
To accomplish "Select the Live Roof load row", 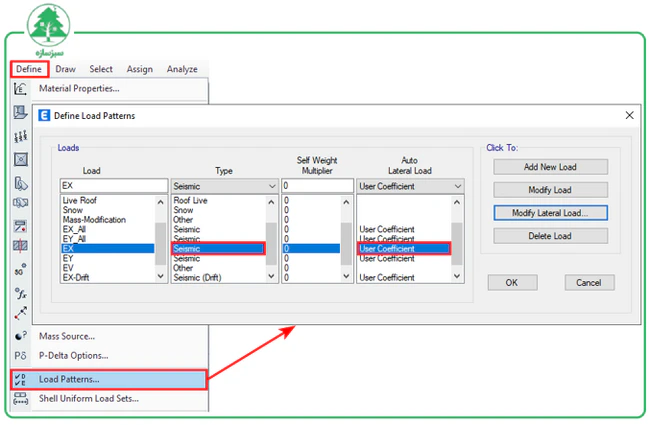I will tap(108, 200).
